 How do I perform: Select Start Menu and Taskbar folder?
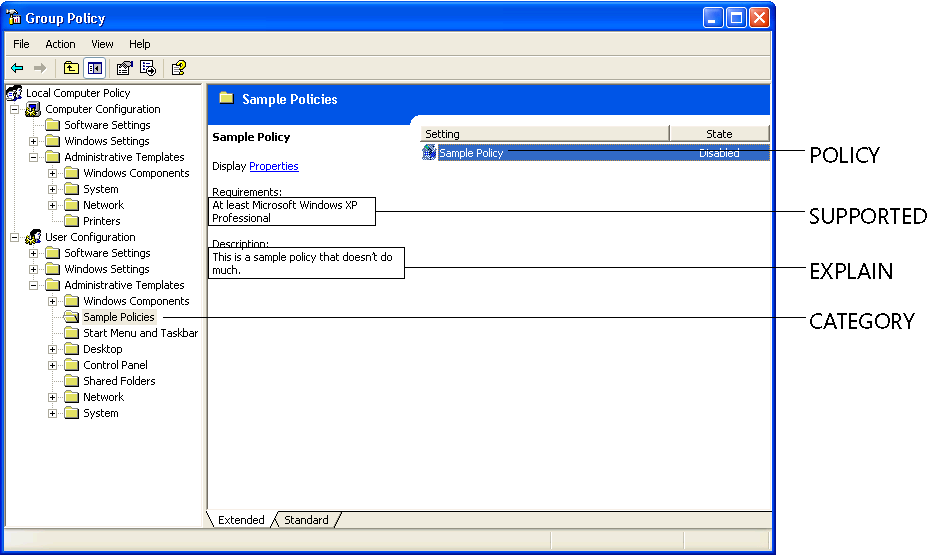140,333
